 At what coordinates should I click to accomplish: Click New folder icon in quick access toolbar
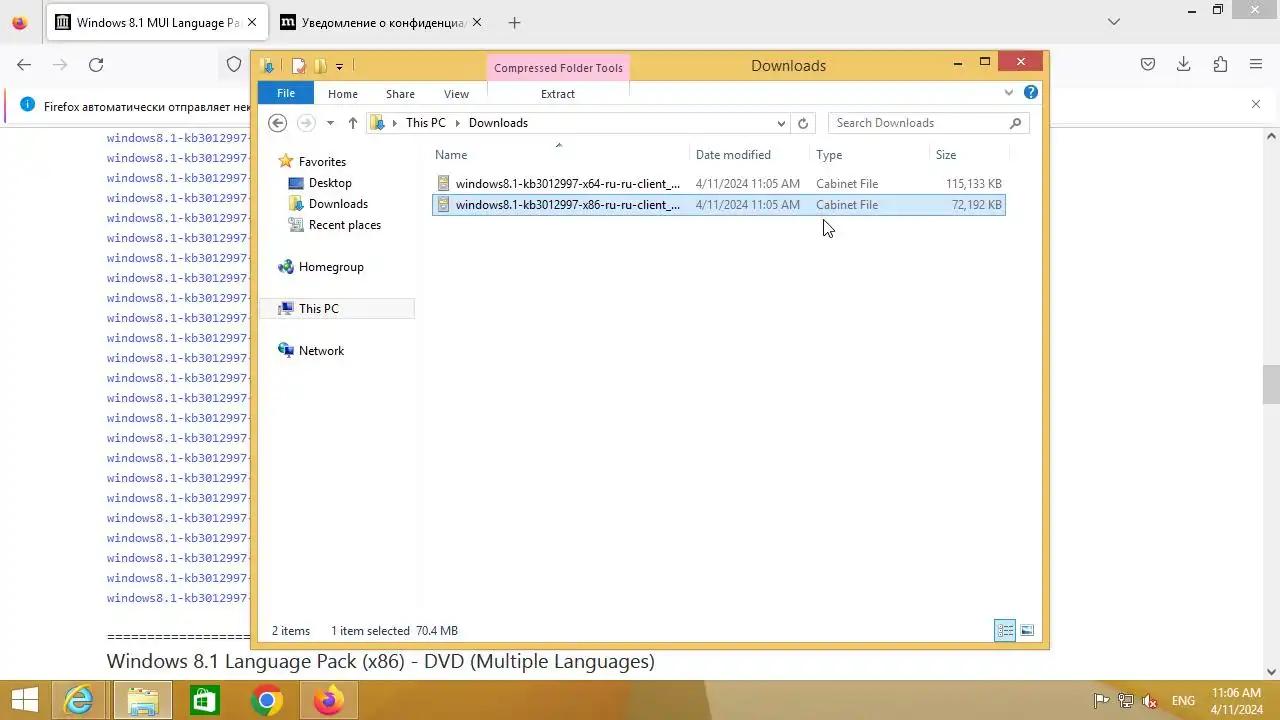[x=320, y=66]
